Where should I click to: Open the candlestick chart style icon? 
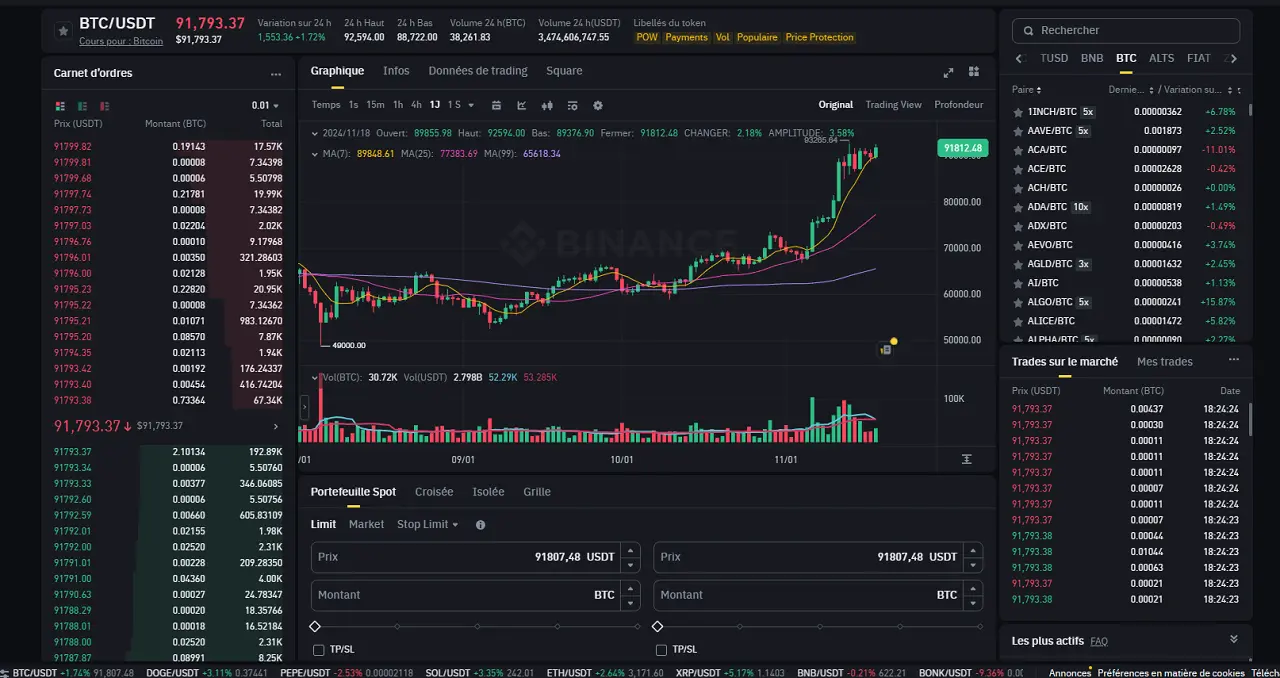(547, 105)
